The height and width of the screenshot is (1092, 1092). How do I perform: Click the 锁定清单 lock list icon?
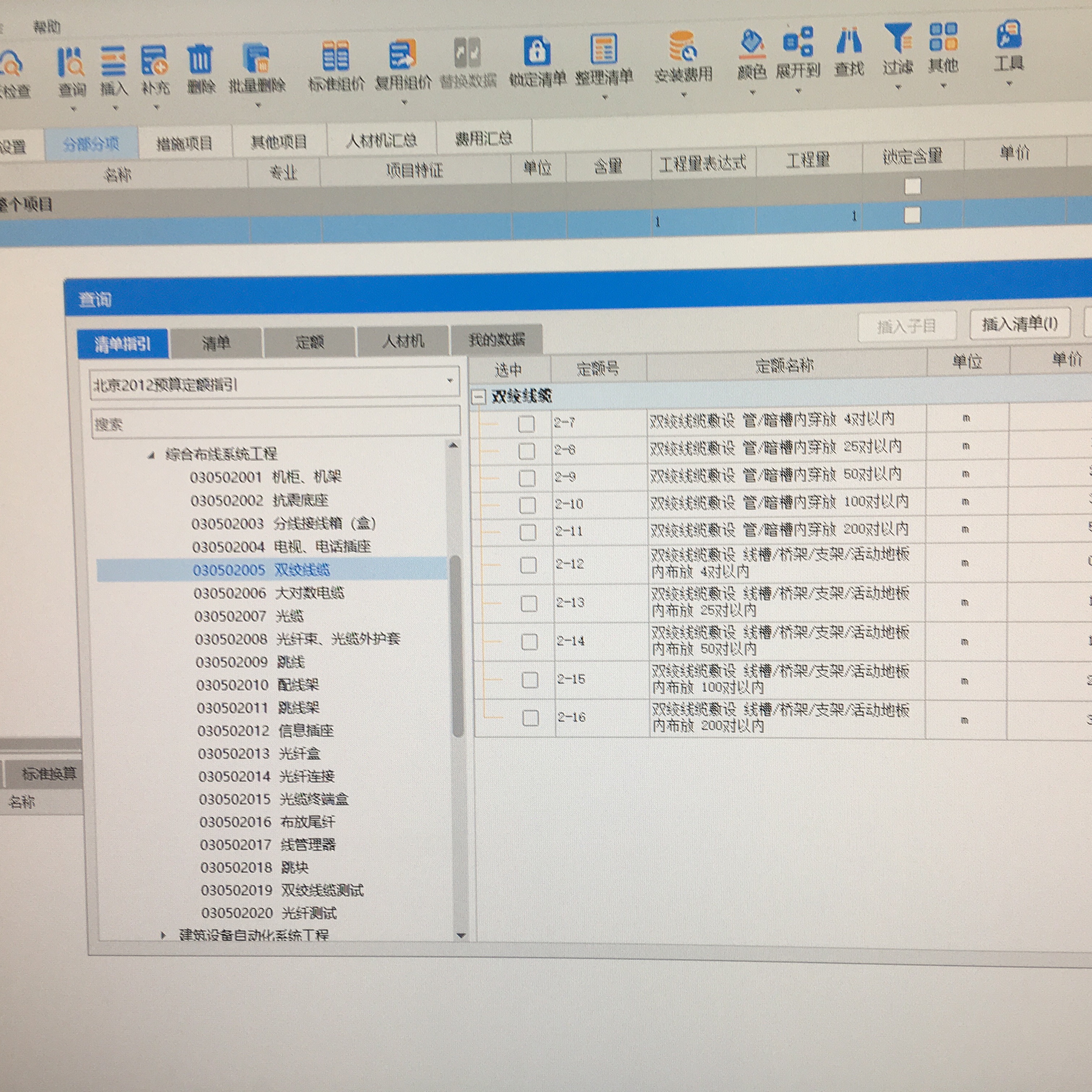click(537, 51)
